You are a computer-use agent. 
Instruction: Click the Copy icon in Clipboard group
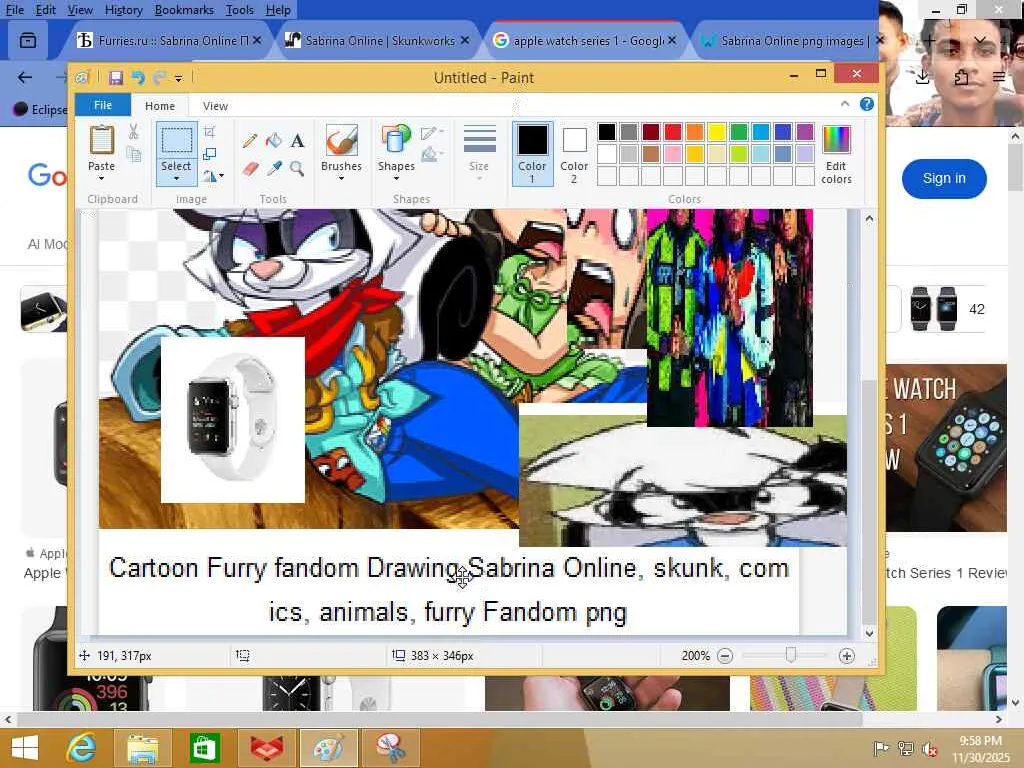(133, 154)
